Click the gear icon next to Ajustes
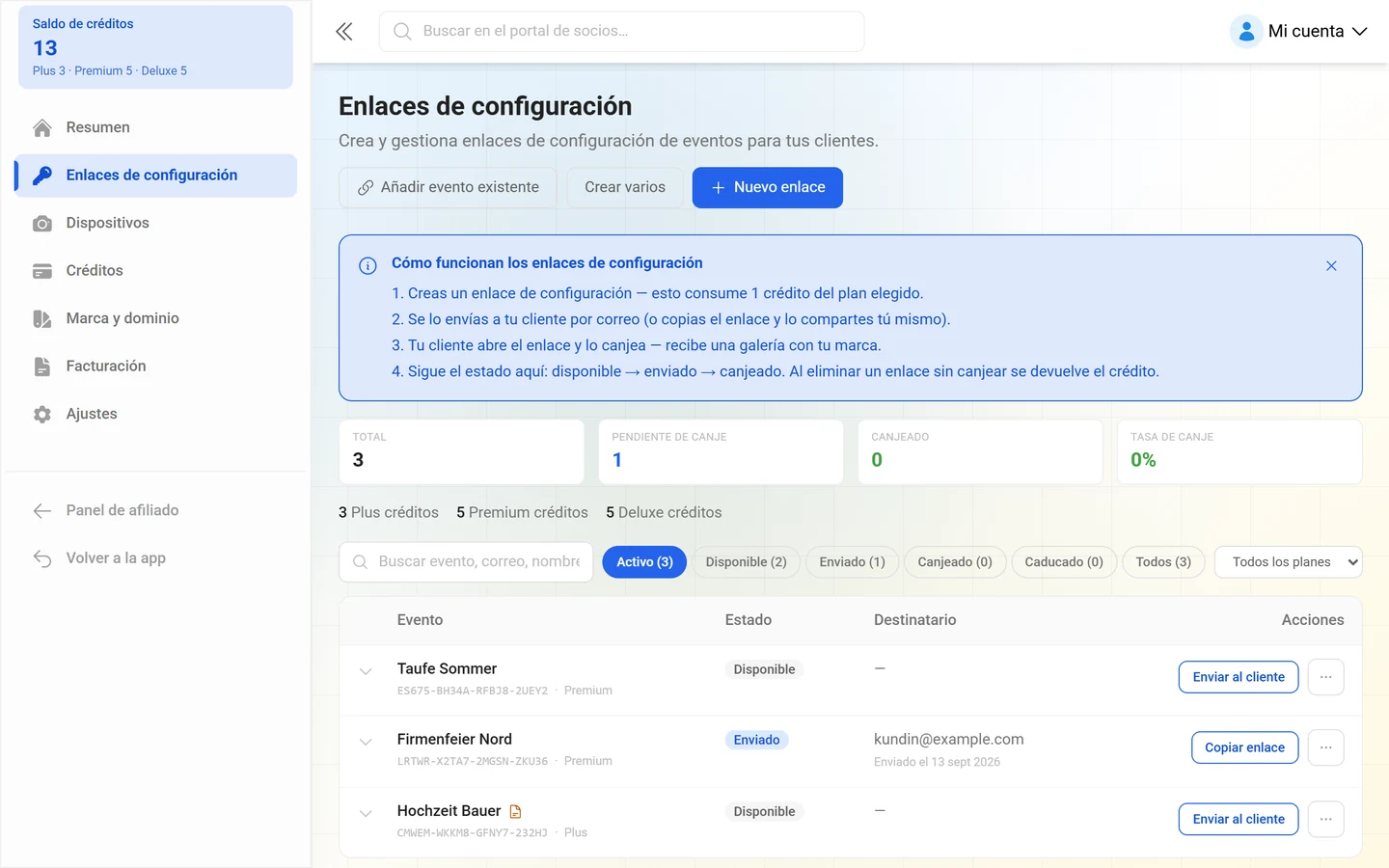This screenshot has width=1389, height=868. pyautogui.click(x=42, y=415)
